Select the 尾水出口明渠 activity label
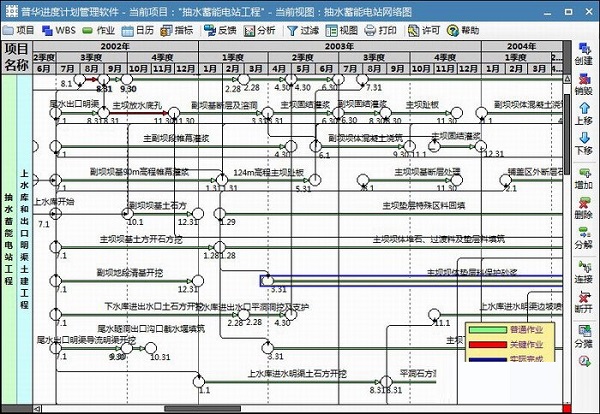 [74, 104]
